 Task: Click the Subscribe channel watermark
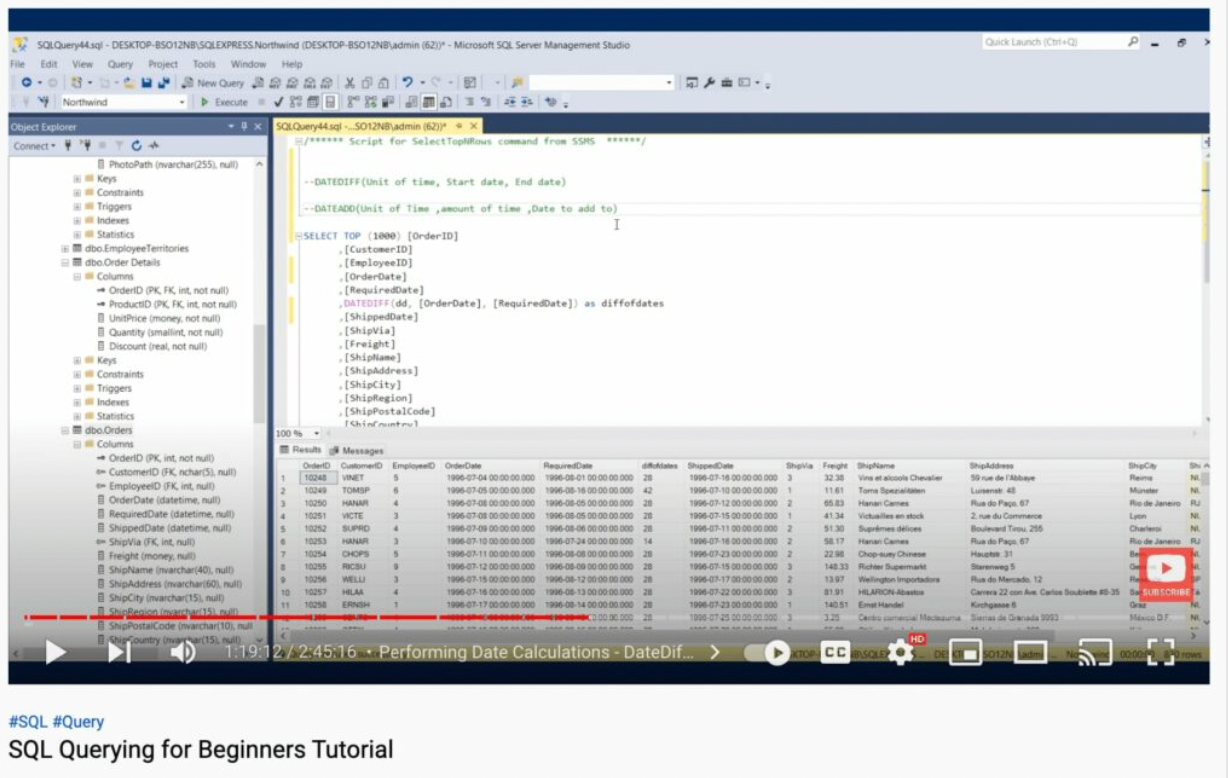pos(1166,574)
